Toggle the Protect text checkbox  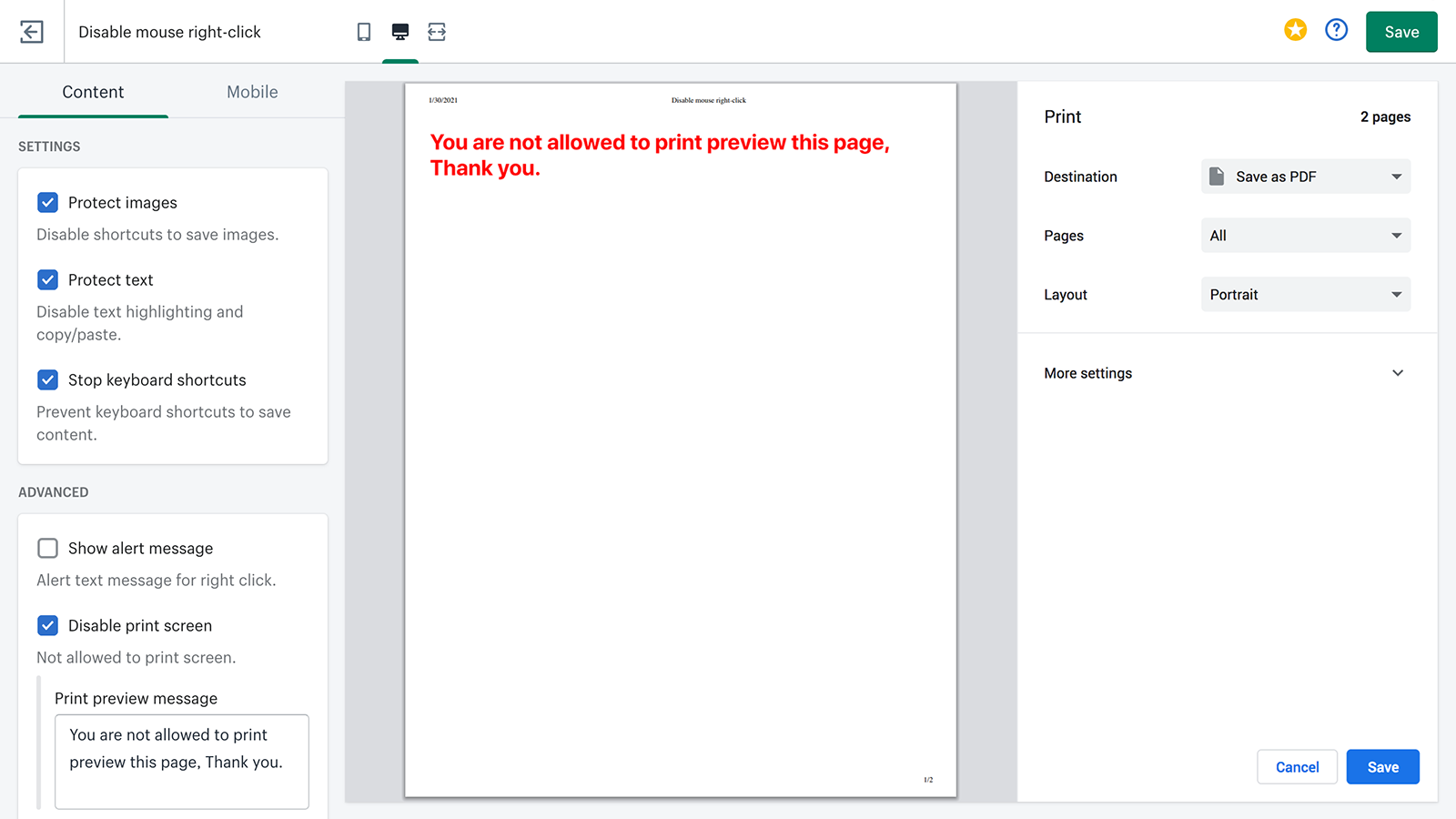48,279
